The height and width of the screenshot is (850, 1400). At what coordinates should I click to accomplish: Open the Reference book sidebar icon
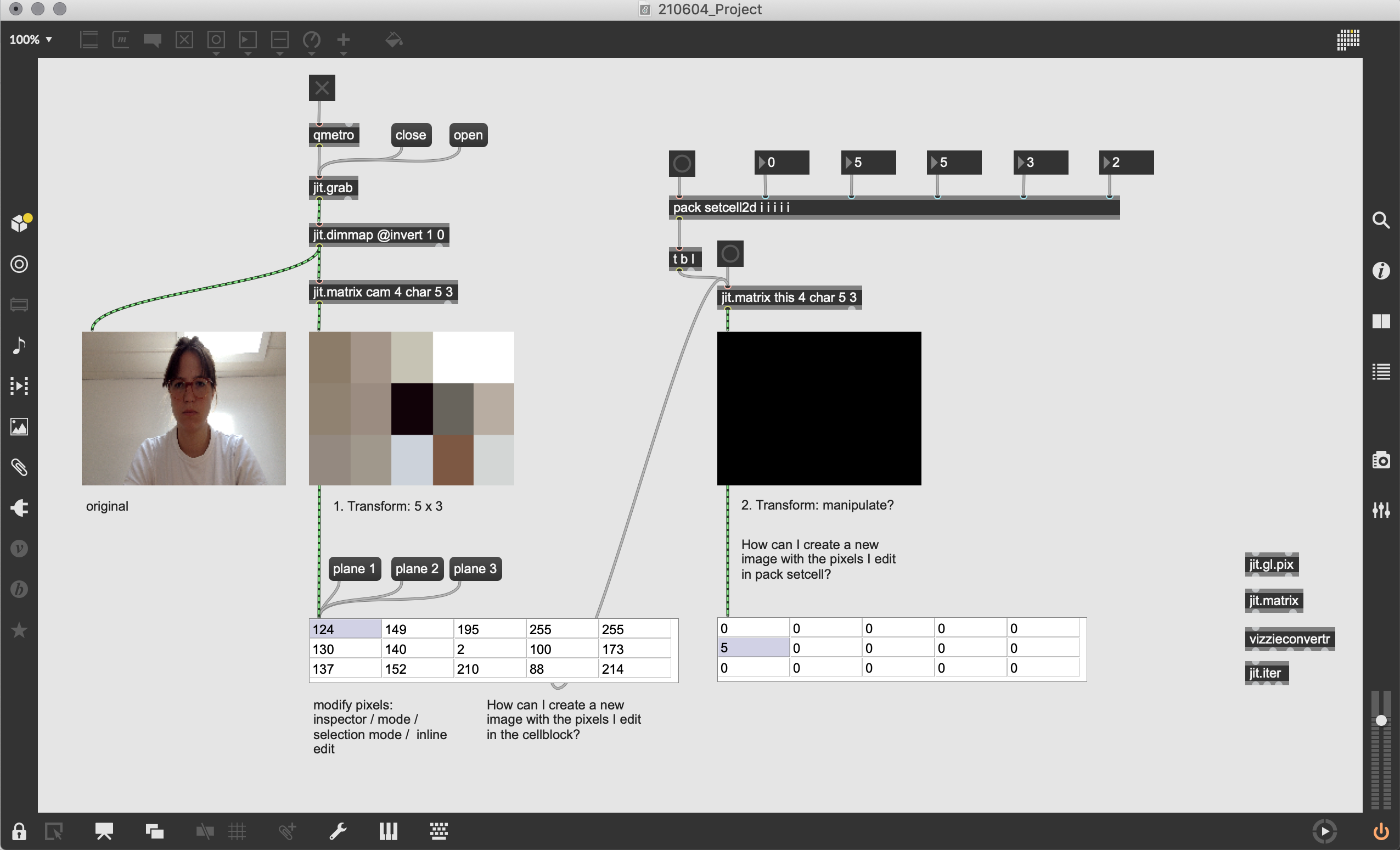tap(1381, 321)
